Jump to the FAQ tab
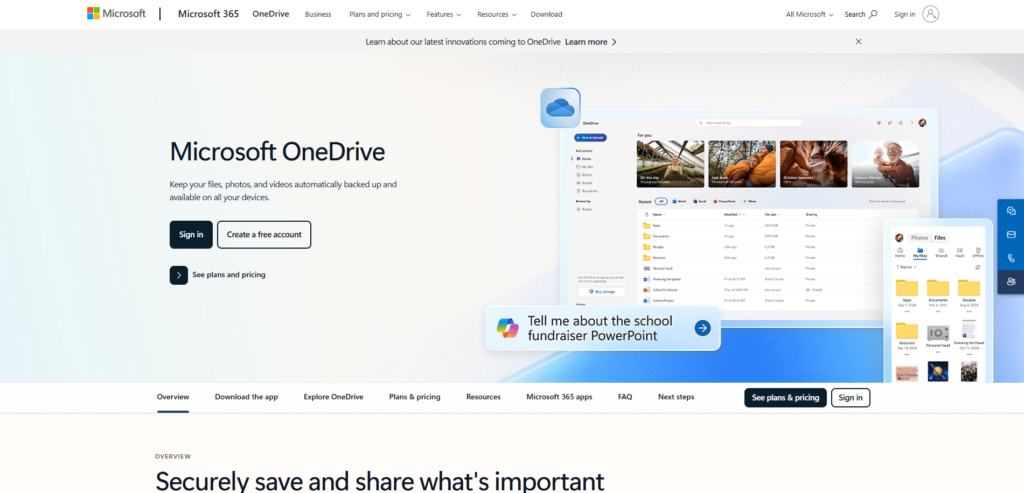The width and height of the screenshot is (1024, 493). coord(625,397)
